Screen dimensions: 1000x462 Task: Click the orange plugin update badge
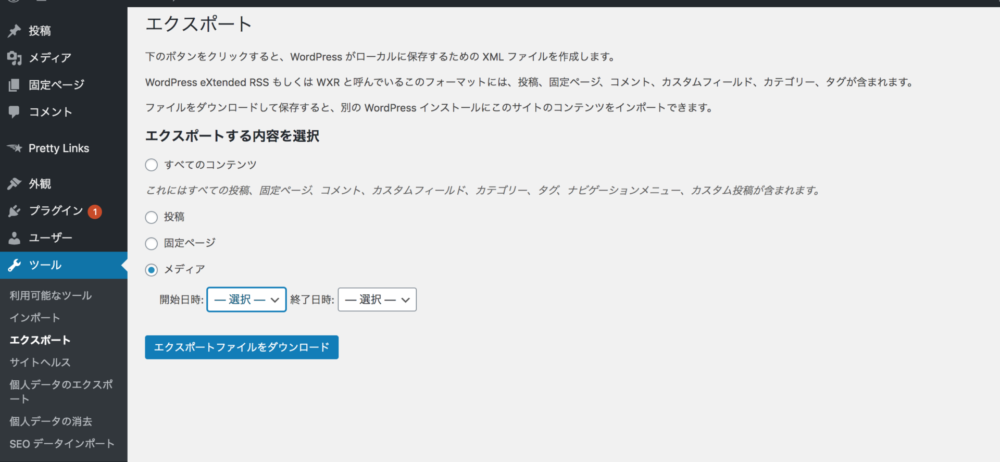94,211
